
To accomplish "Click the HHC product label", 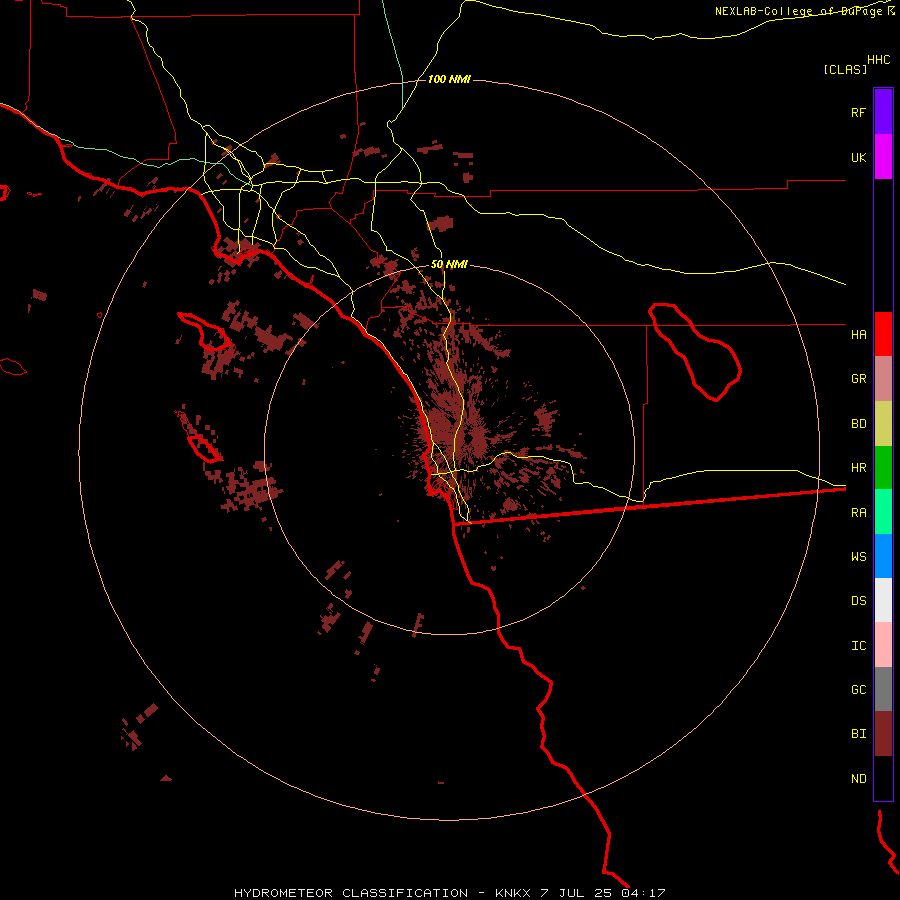I will coord(878,60).
